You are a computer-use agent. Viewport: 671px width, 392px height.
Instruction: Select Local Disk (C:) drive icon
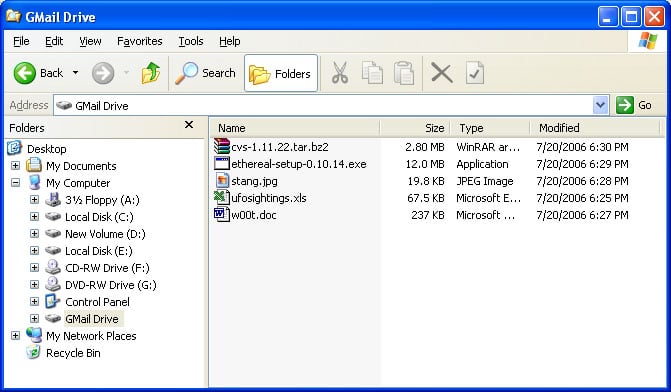coord(53,217)
